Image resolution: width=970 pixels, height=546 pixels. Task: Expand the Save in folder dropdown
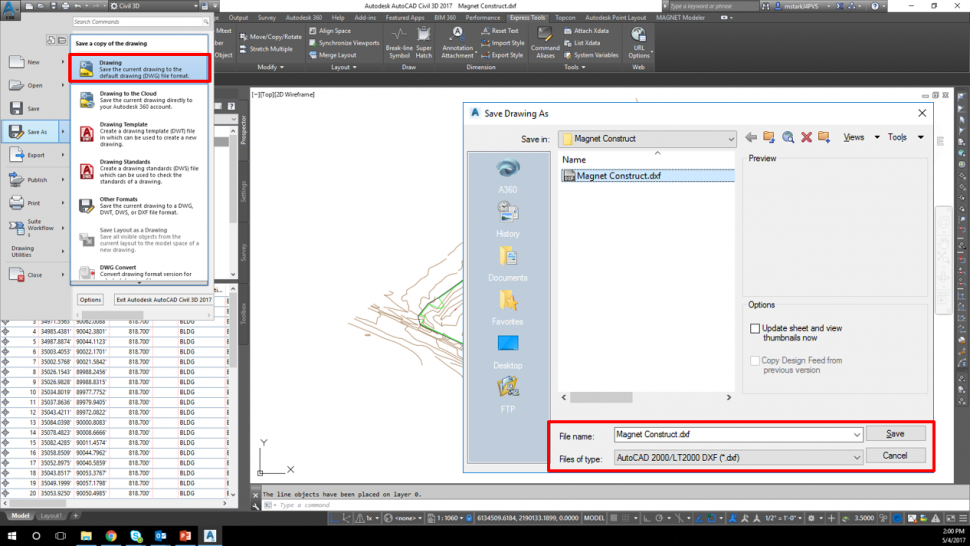731,139
